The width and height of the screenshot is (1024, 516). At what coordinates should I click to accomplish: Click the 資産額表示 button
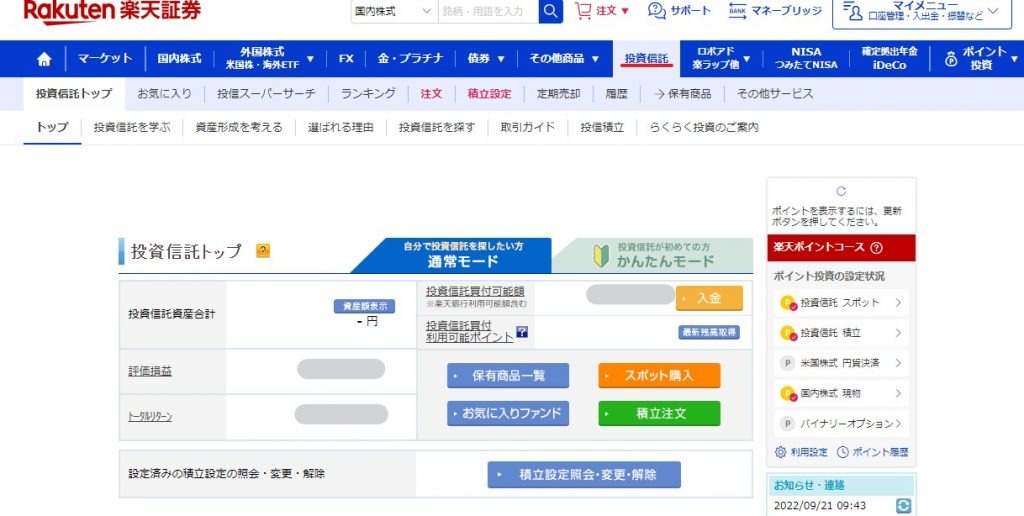(364, 306)
